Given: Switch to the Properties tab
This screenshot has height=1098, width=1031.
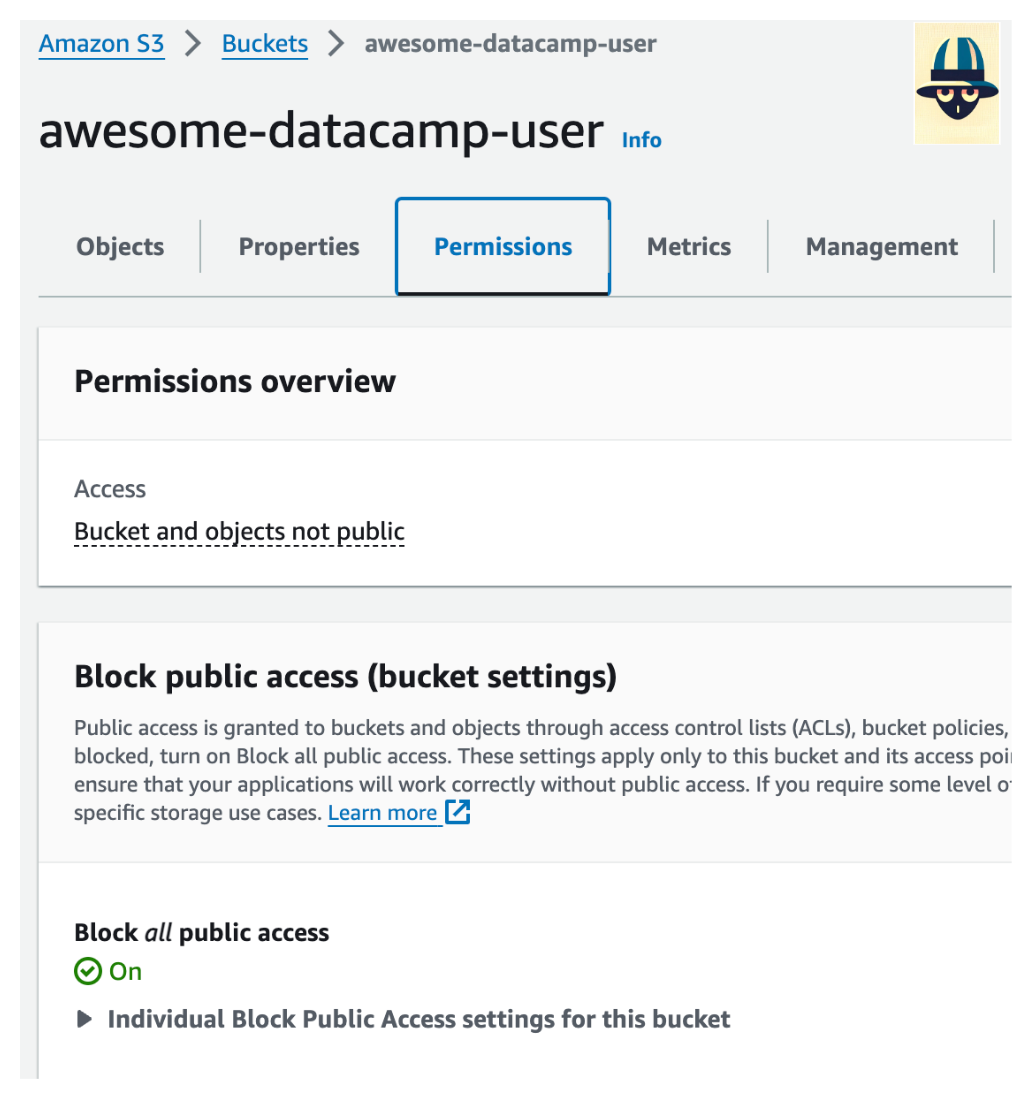Looking at the screenshot, I should [x=299, y=247].
